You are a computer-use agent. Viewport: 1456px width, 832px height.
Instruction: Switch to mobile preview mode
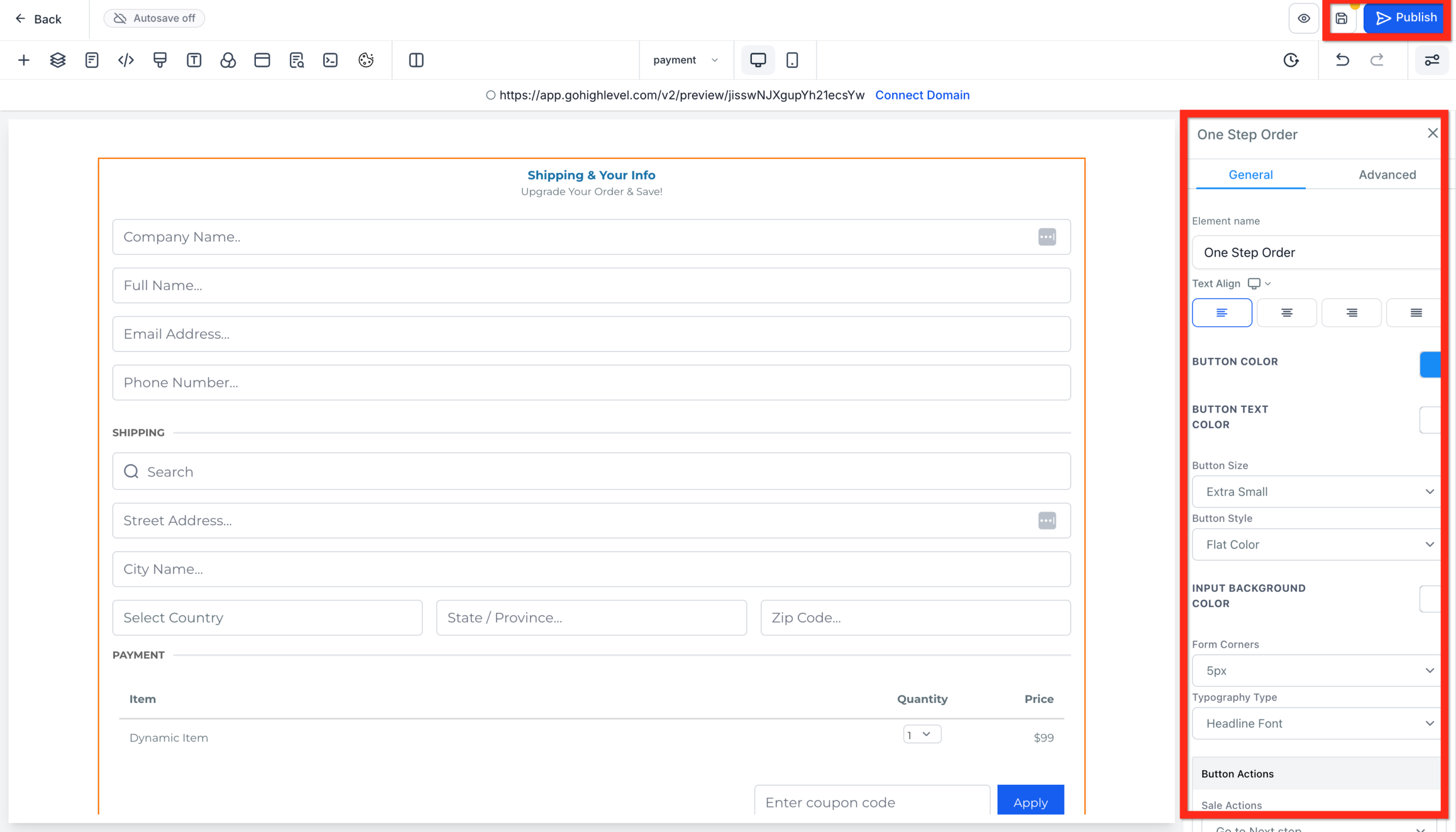792,60
